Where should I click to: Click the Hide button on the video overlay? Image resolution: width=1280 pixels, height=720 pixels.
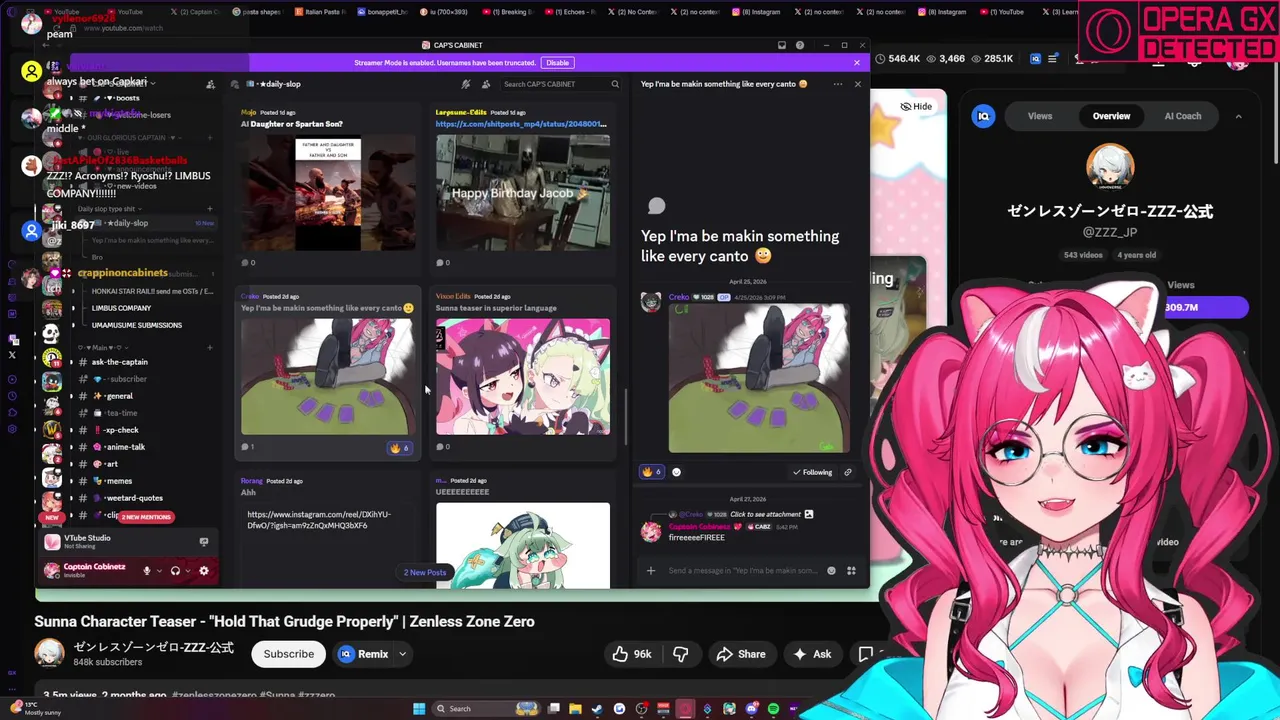click(x=916, y=106)
